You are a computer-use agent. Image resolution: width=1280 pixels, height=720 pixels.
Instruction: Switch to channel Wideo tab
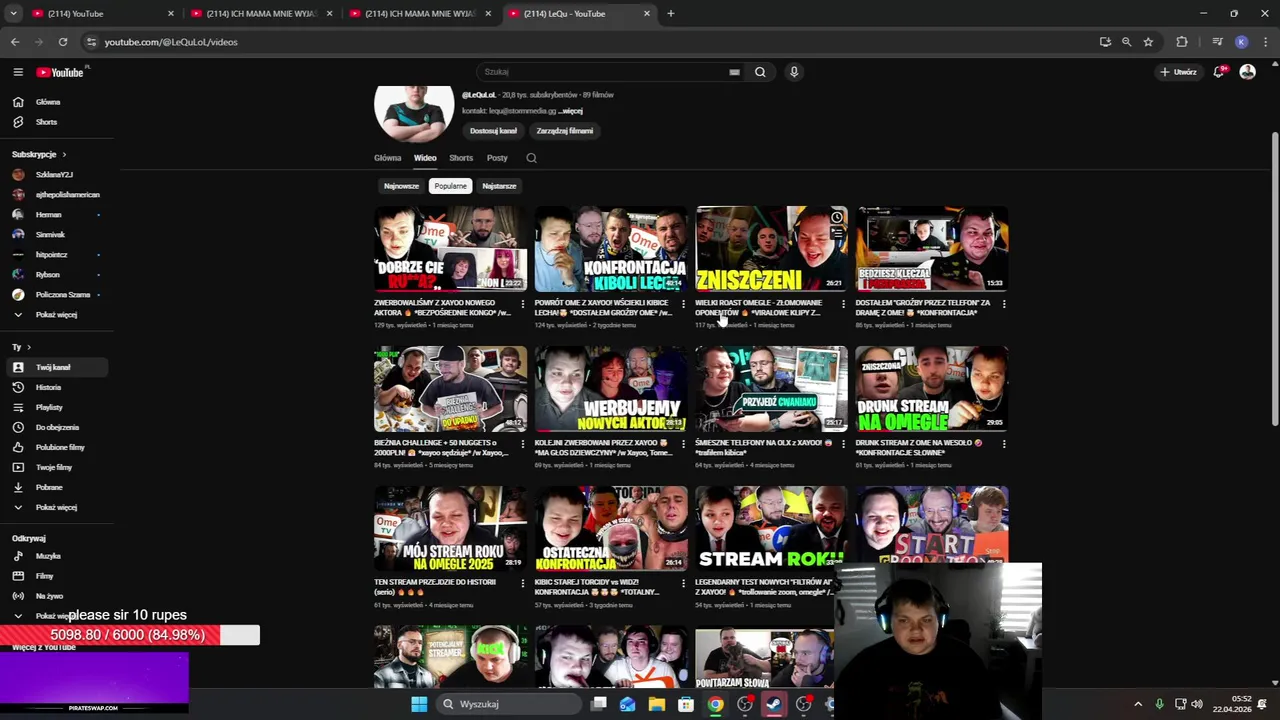[x=425, y=158]
